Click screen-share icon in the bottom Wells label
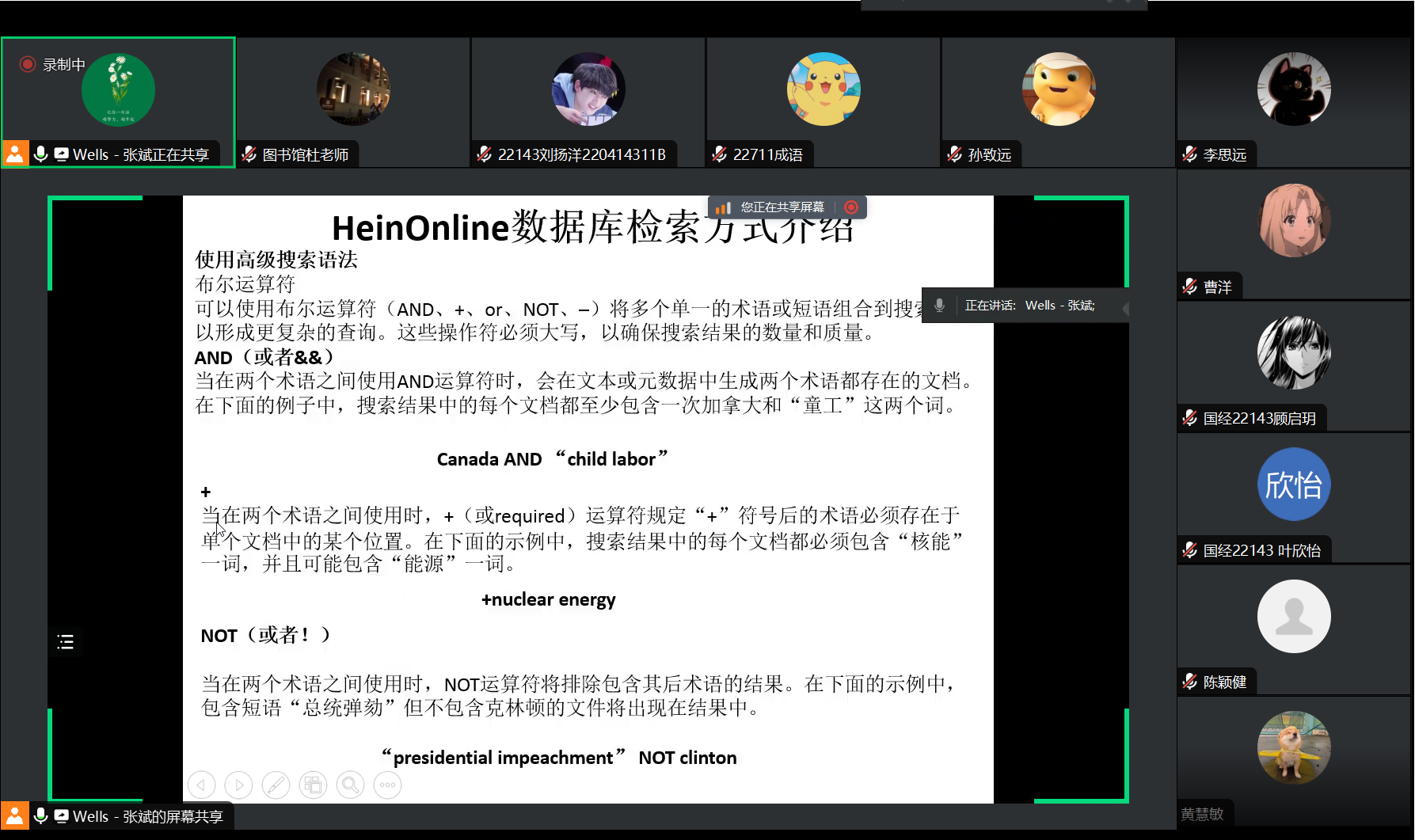This screenshot has width=1415, height=840. pos(61,816)
